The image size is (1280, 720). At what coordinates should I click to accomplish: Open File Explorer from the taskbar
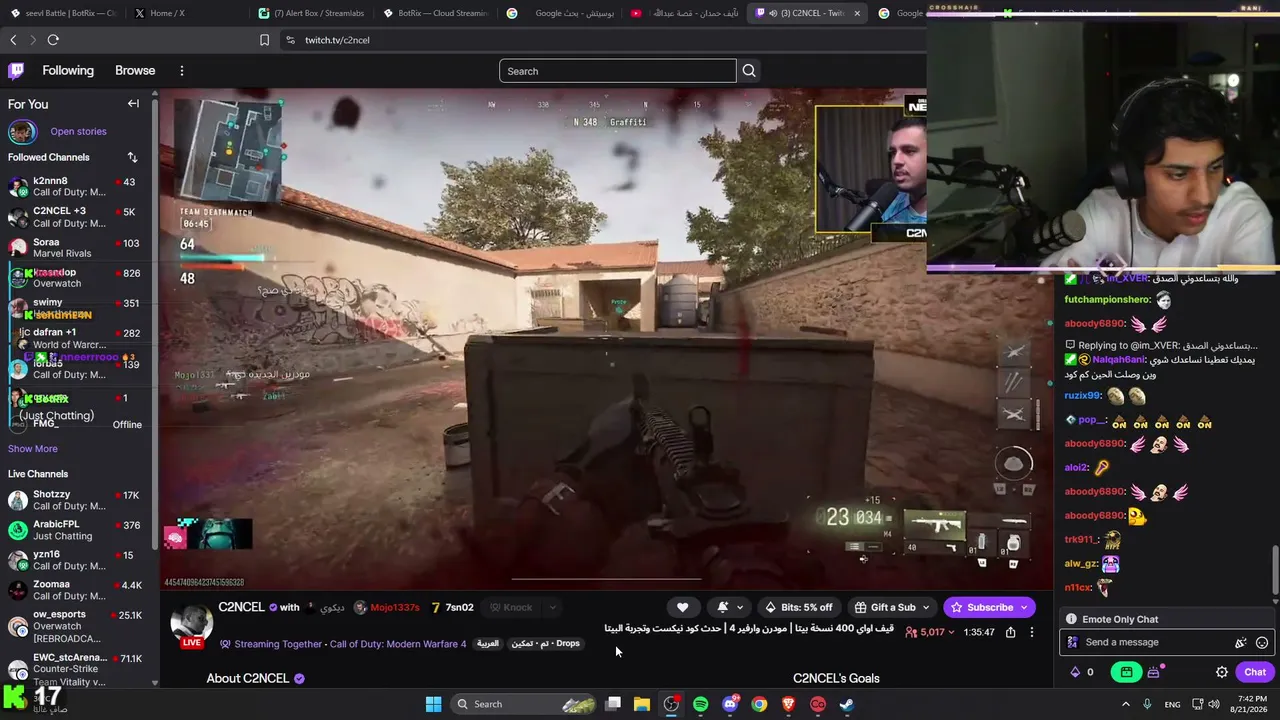point(642,704)
